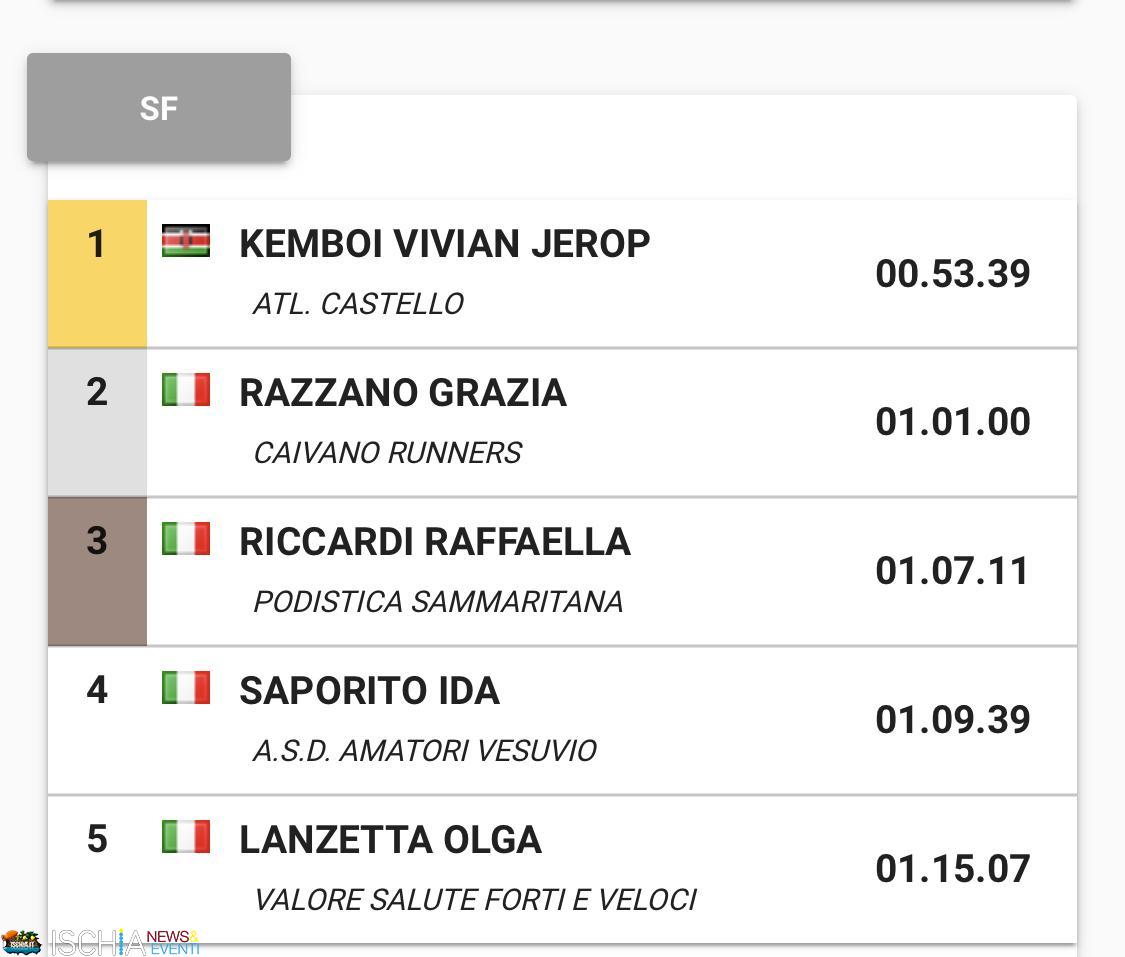The height and width of the screenshot is (957, 1125).
Task: Click the bronze third-place rank badge
Action: (x=97, y=572)
